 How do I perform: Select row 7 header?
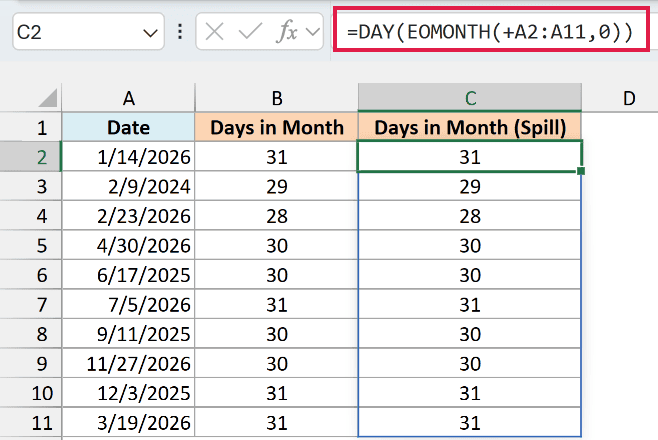(x=31, y=304)
